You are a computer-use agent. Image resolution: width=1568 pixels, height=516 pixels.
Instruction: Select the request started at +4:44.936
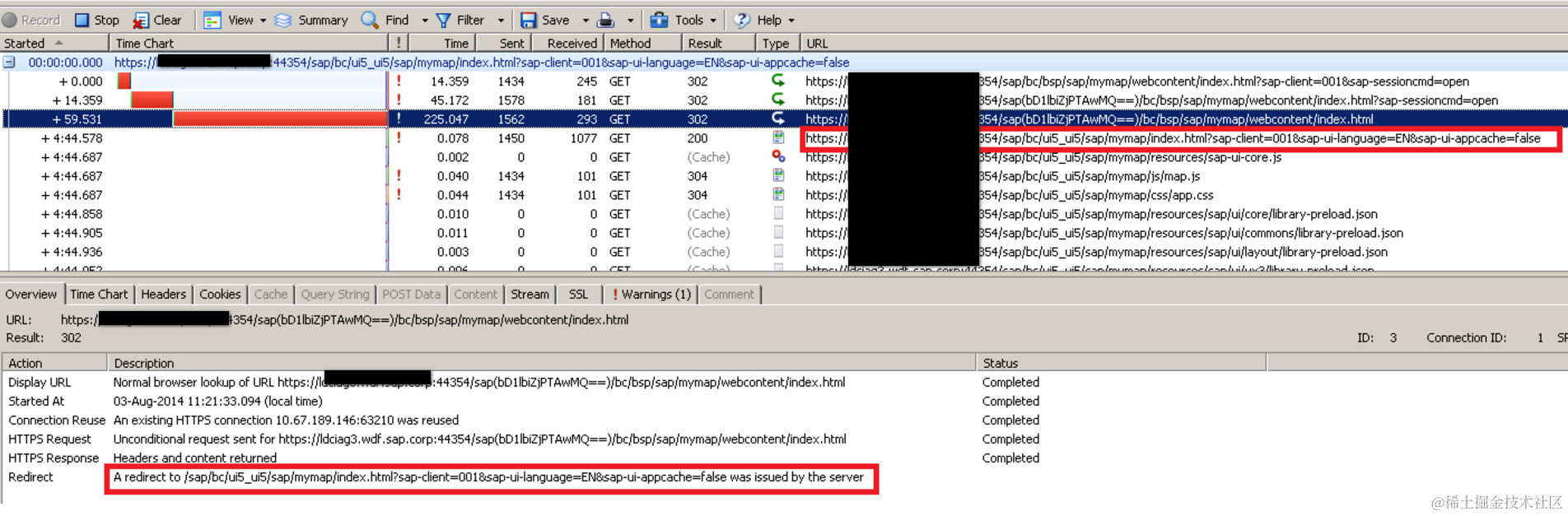click(x=784, y=251)
